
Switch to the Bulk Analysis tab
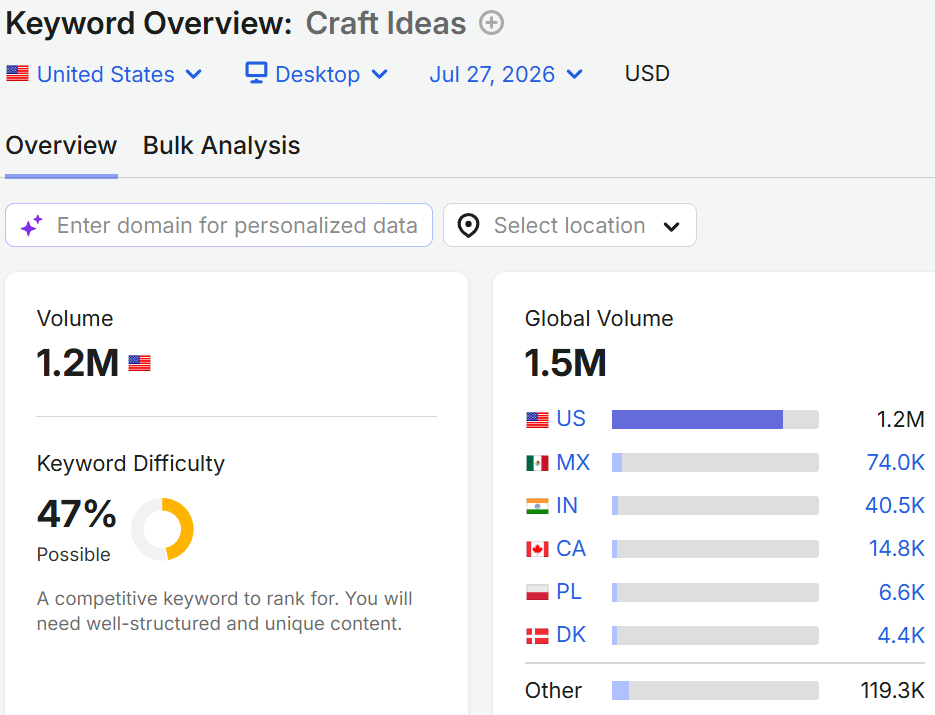click(221, 146)
